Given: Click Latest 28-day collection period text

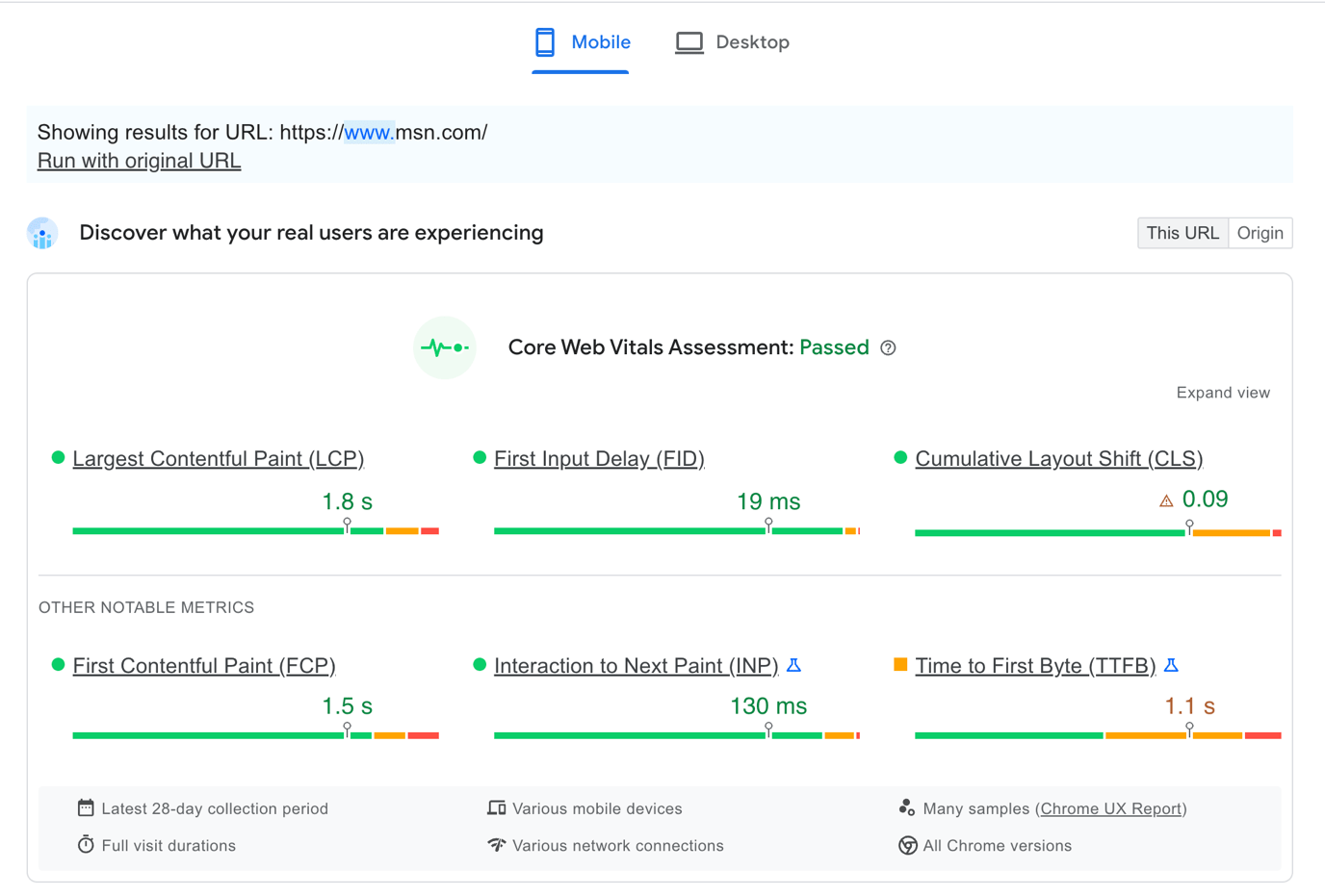Looking at the screenshot, I should pyautogui.click(x=215, y=809).
